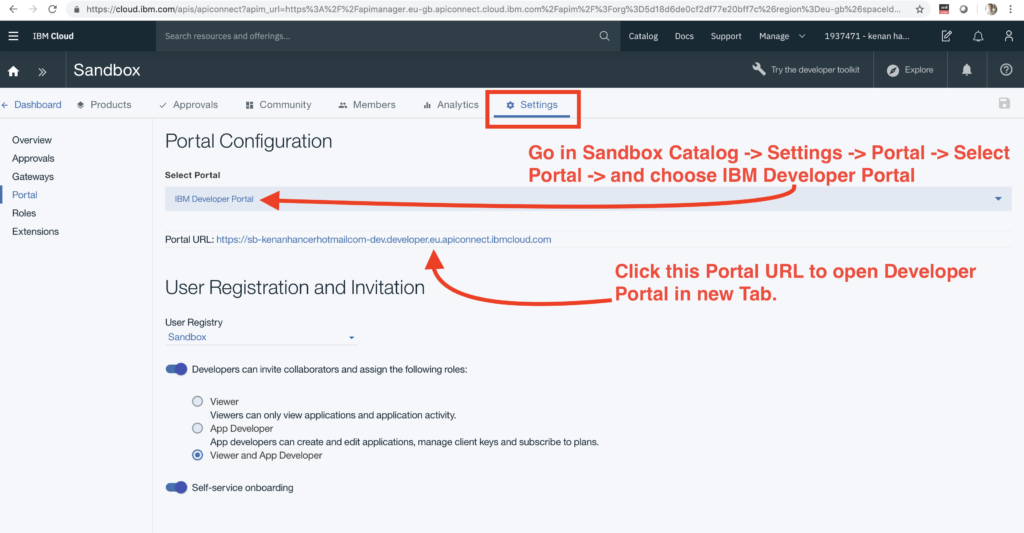Open the User Registry Sandbox dropdown

coord(261,337)
